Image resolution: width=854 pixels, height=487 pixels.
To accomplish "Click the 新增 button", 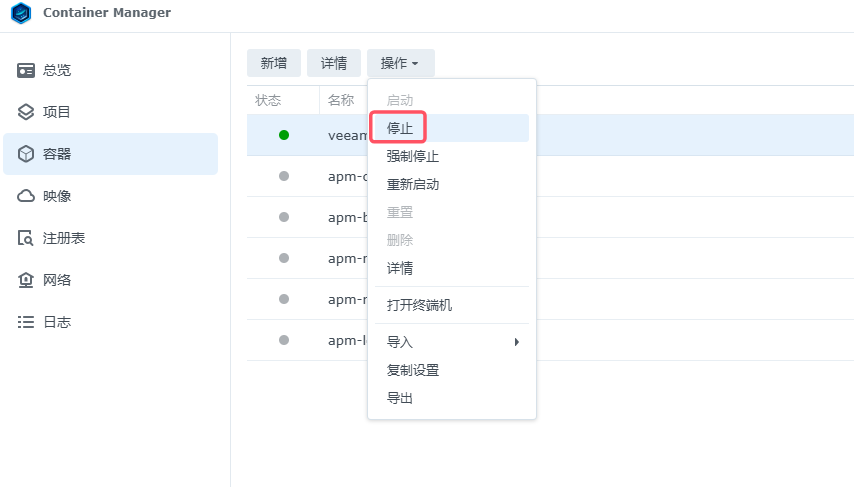I will pyautogui.click(x=273, y=63).
